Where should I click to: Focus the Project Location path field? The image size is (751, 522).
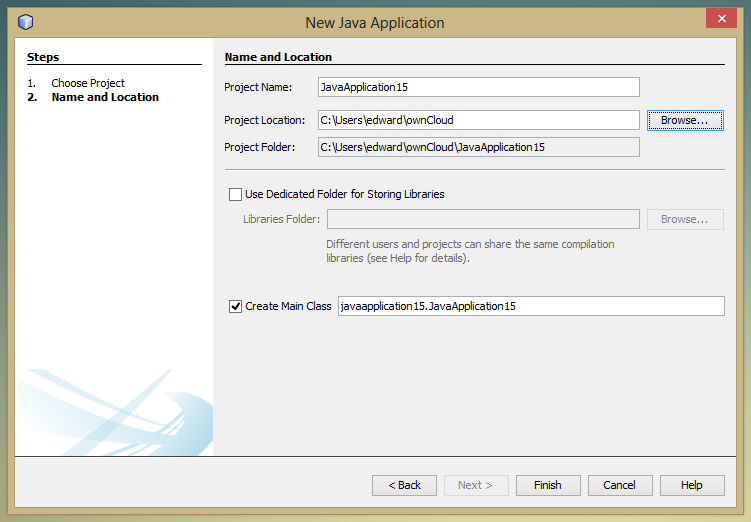coord(478,120)
